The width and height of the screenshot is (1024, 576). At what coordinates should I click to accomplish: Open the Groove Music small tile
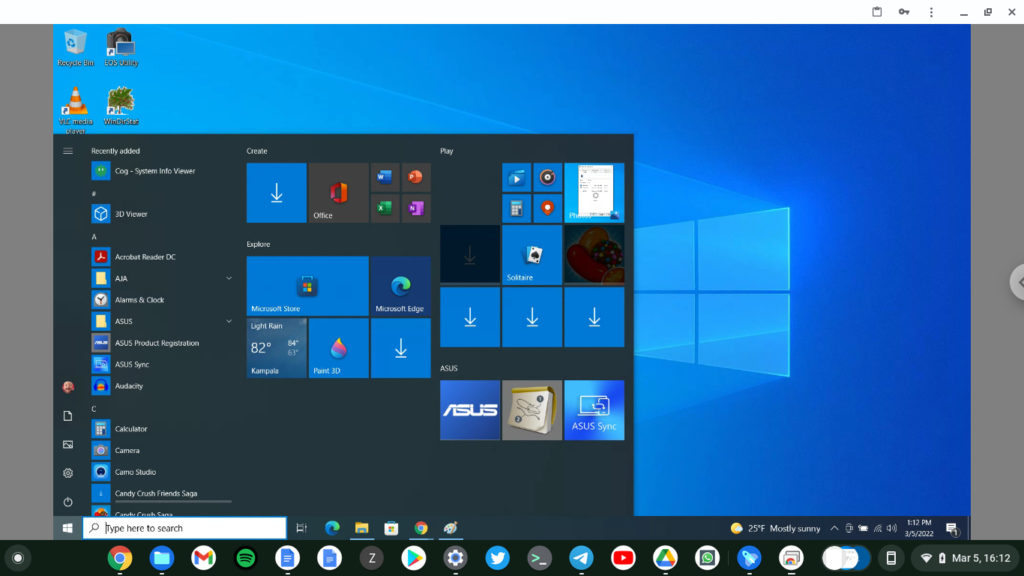pyautogui.click(x=547, y=177)
